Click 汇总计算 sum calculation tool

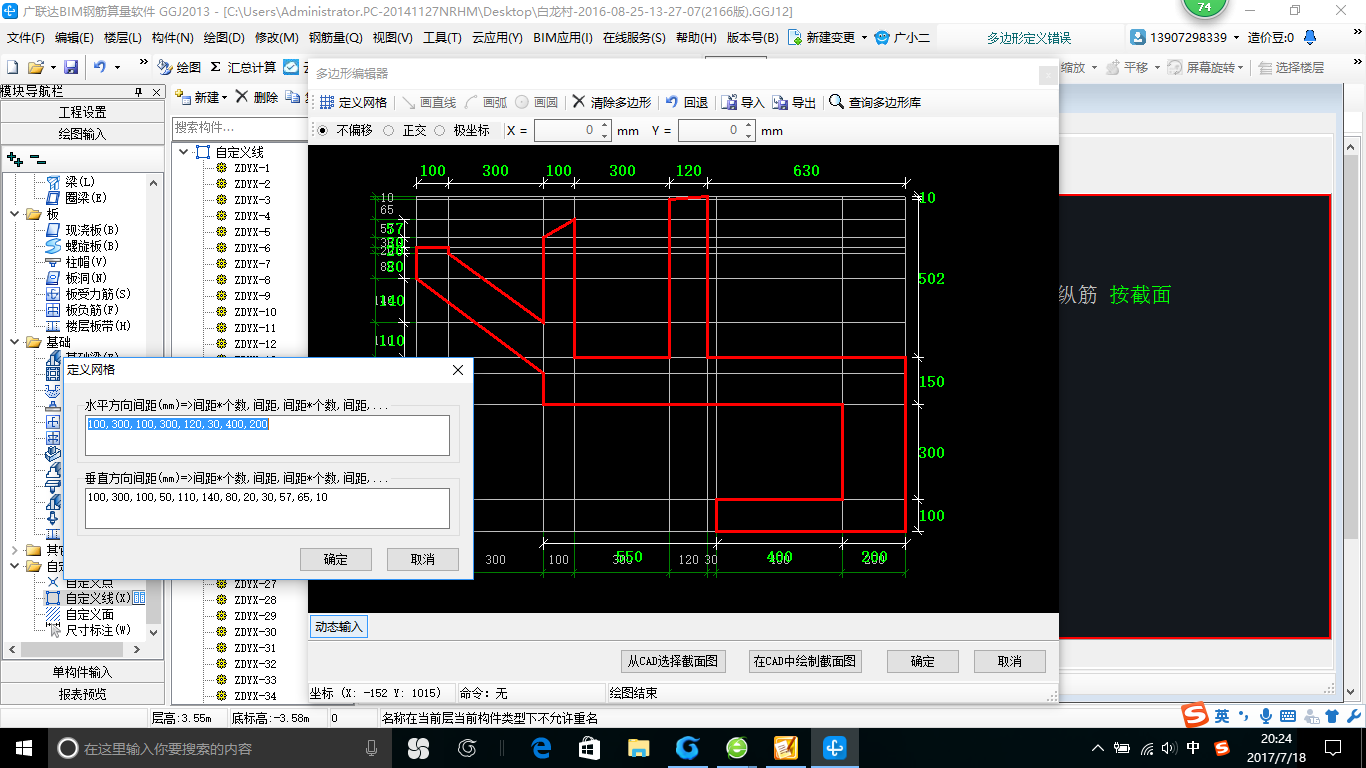[x=243, y=67]
